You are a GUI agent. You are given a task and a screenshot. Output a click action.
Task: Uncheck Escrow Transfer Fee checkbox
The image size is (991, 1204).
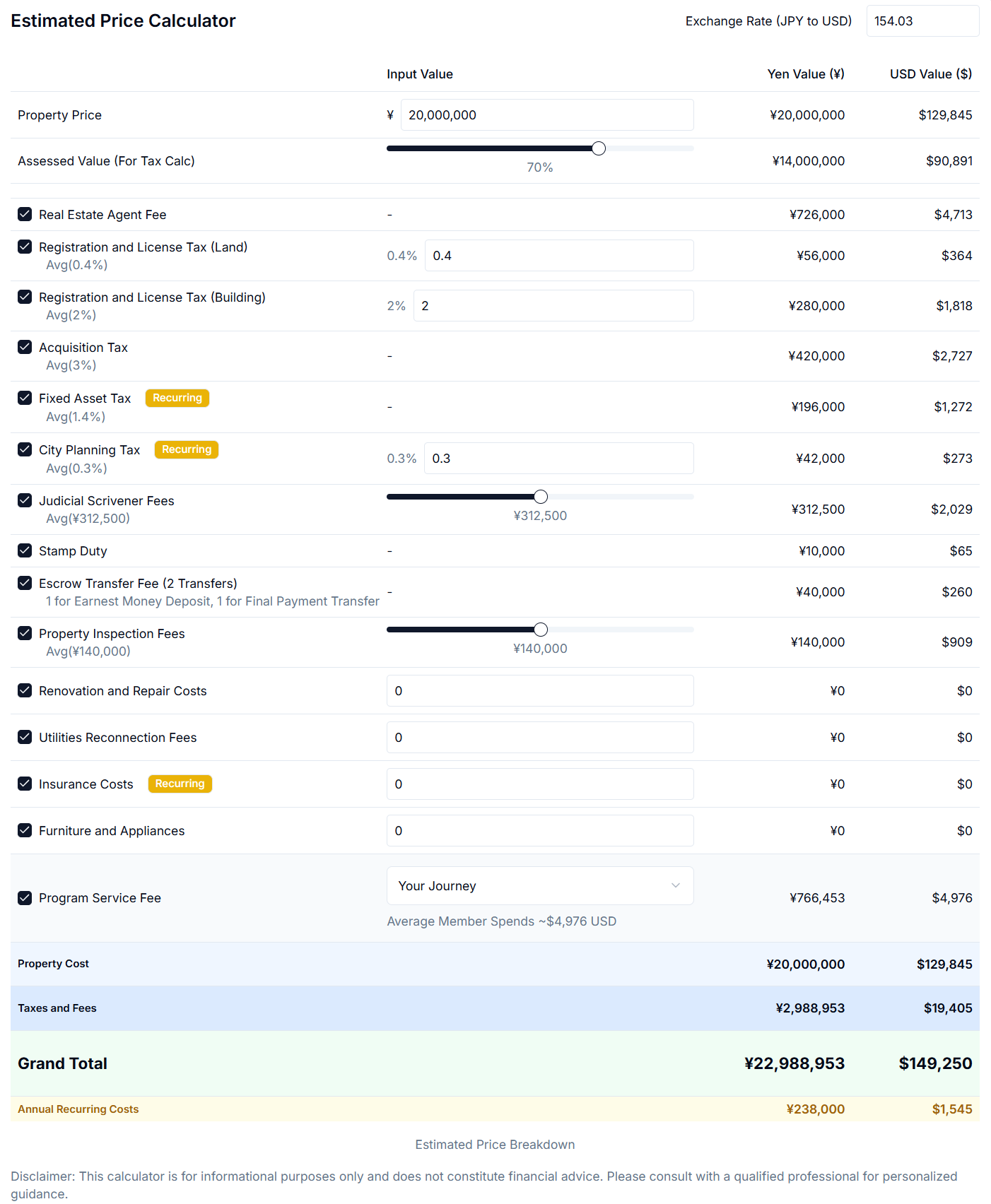pyautogui.click(x=25, y=583)
